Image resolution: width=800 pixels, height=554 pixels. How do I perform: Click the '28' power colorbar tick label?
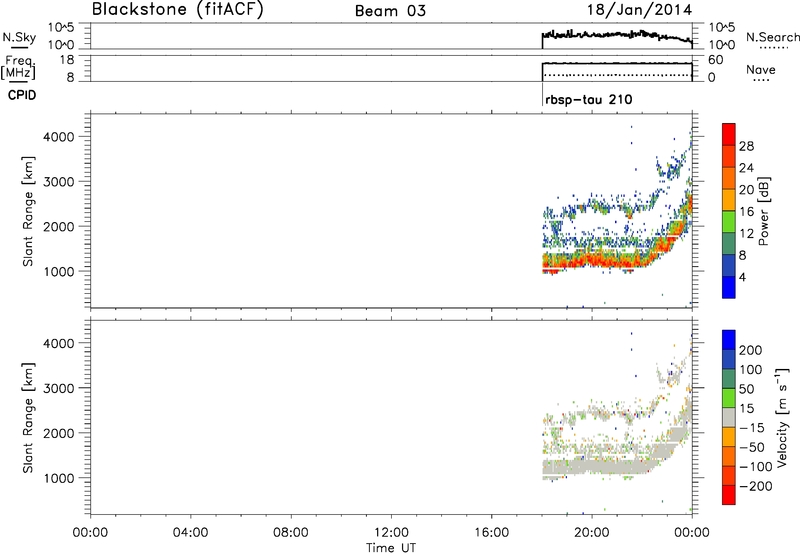pyautogui.click(x=746, y=146)
